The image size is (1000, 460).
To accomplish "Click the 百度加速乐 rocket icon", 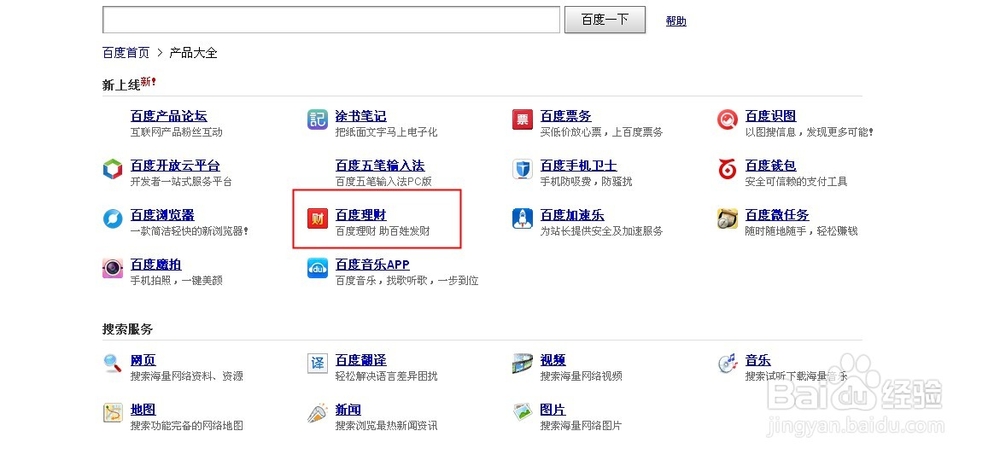I will pyautogui.click(x=522, y=219).
